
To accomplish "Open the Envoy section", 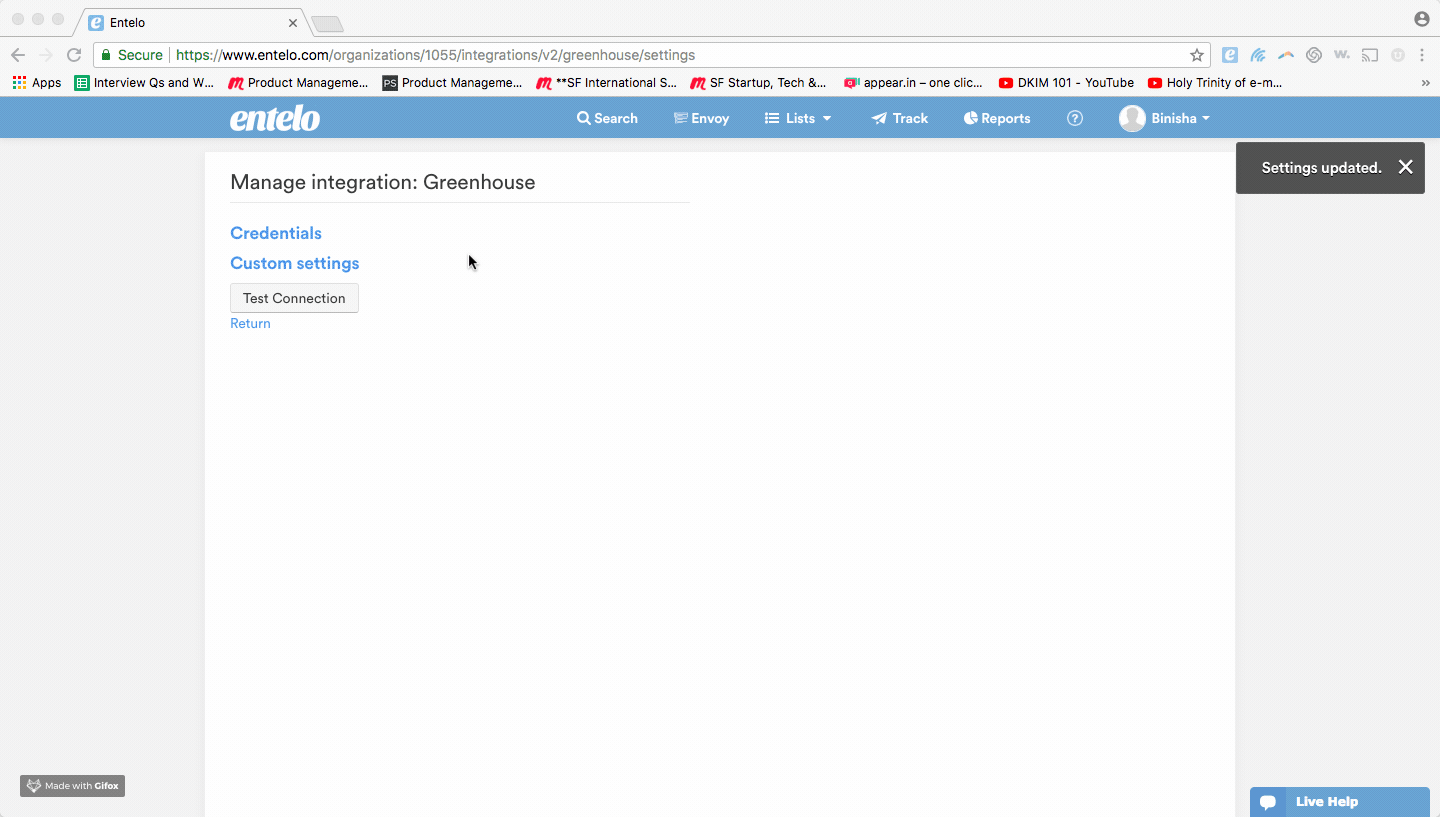I will (701, 118).
